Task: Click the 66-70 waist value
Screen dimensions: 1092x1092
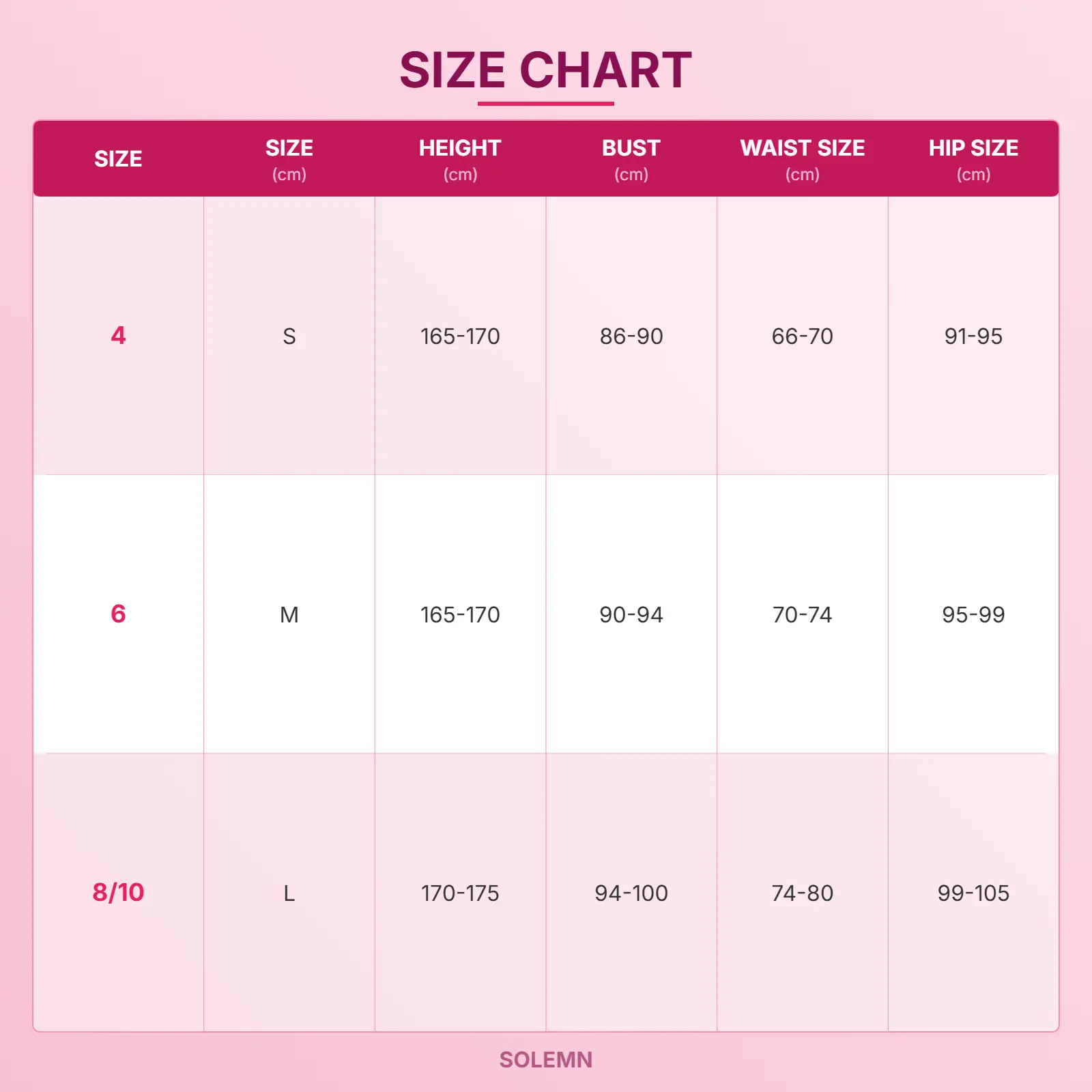Action: click(x=802, y=336)
